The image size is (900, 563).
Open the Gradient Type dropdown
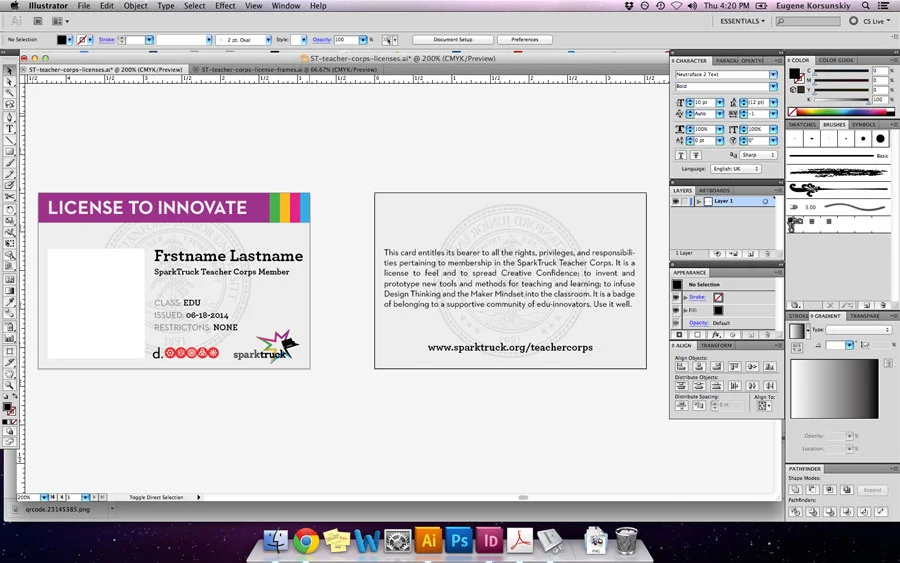pos(859,330)
